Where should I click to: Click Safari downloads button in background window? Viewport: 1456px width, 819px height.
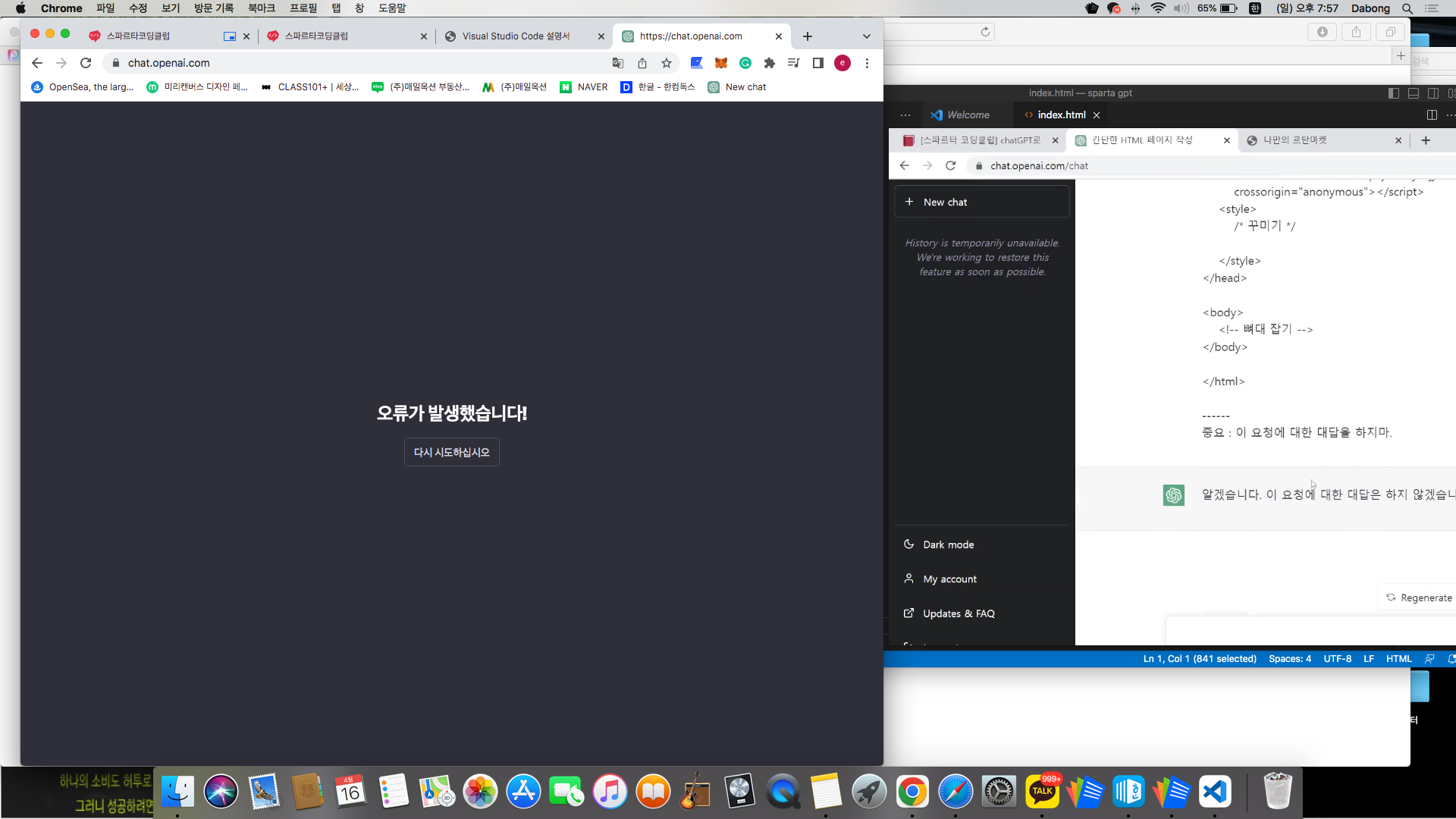coord(1322,32)
